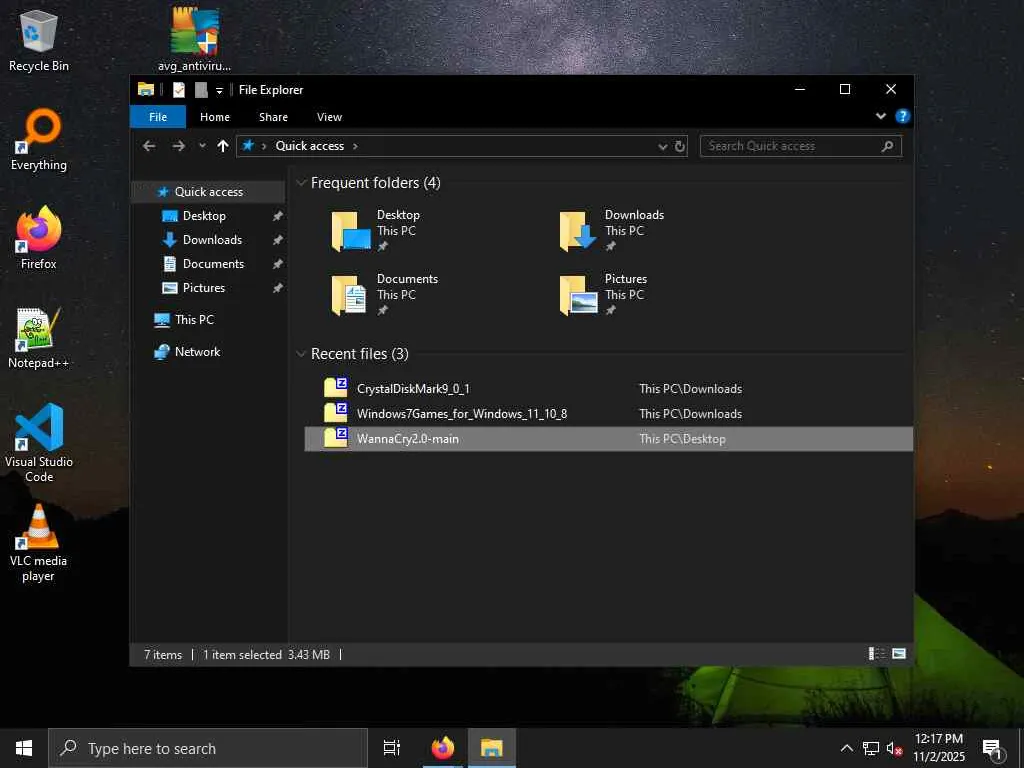Screen dimensions: 1024x768
Task: Switch to large thumbnails view icon
Action: pyautogui.click(x=899, y=654)
